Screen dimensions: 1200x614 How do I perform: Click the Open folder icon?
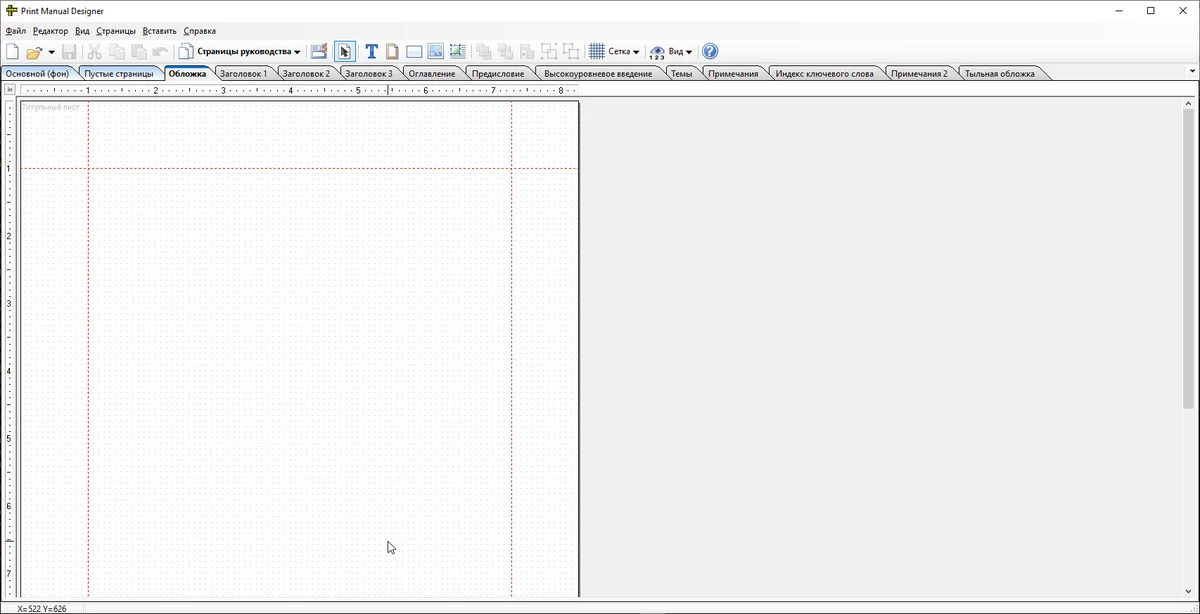[34, 51]
